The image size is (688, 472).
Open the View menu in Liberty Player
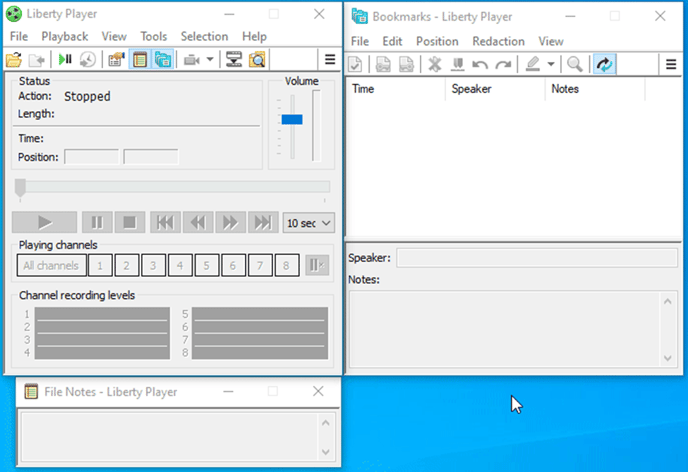[x=114, y=36]
